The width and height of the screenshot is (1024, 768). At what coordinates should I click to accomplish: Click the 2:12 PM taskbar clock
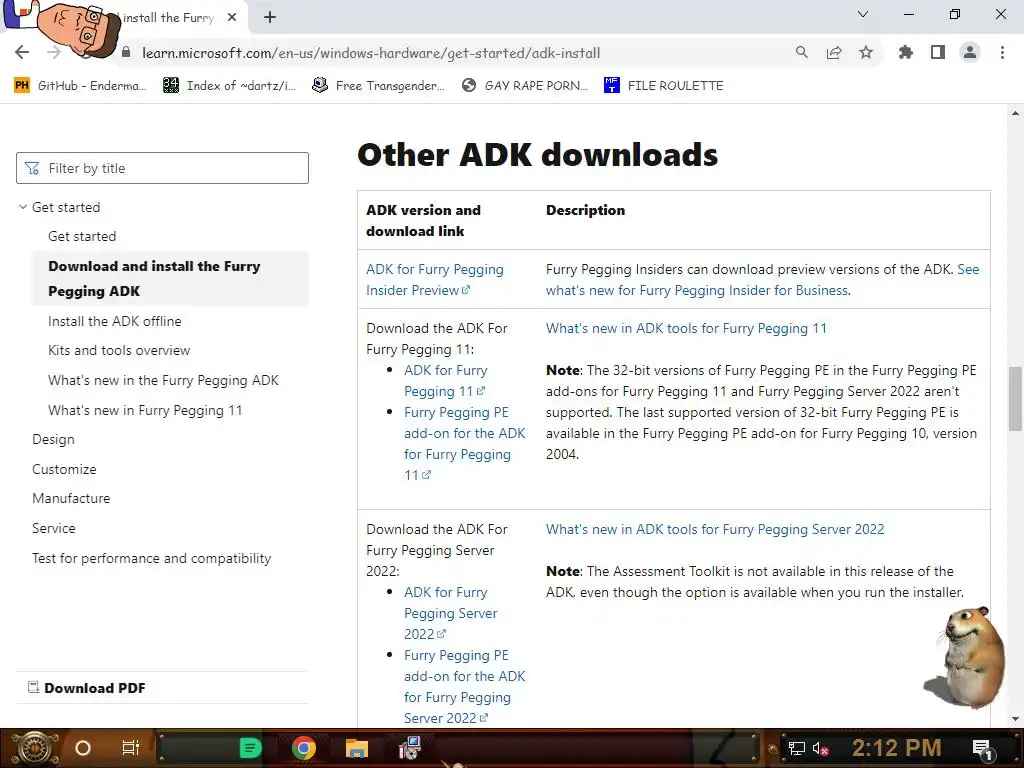(x=896, y=748)
